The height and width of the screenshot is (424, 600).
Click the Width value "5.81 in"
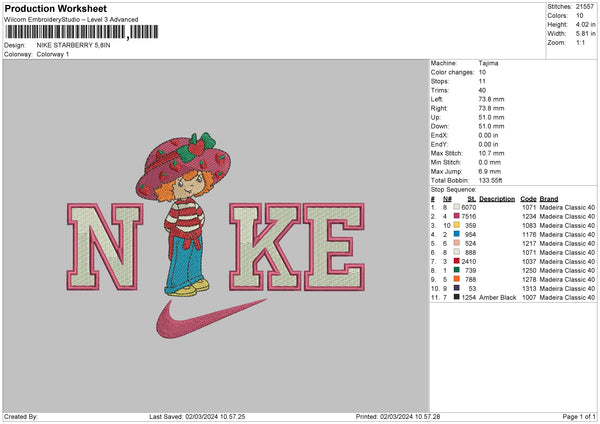(585, 34)
